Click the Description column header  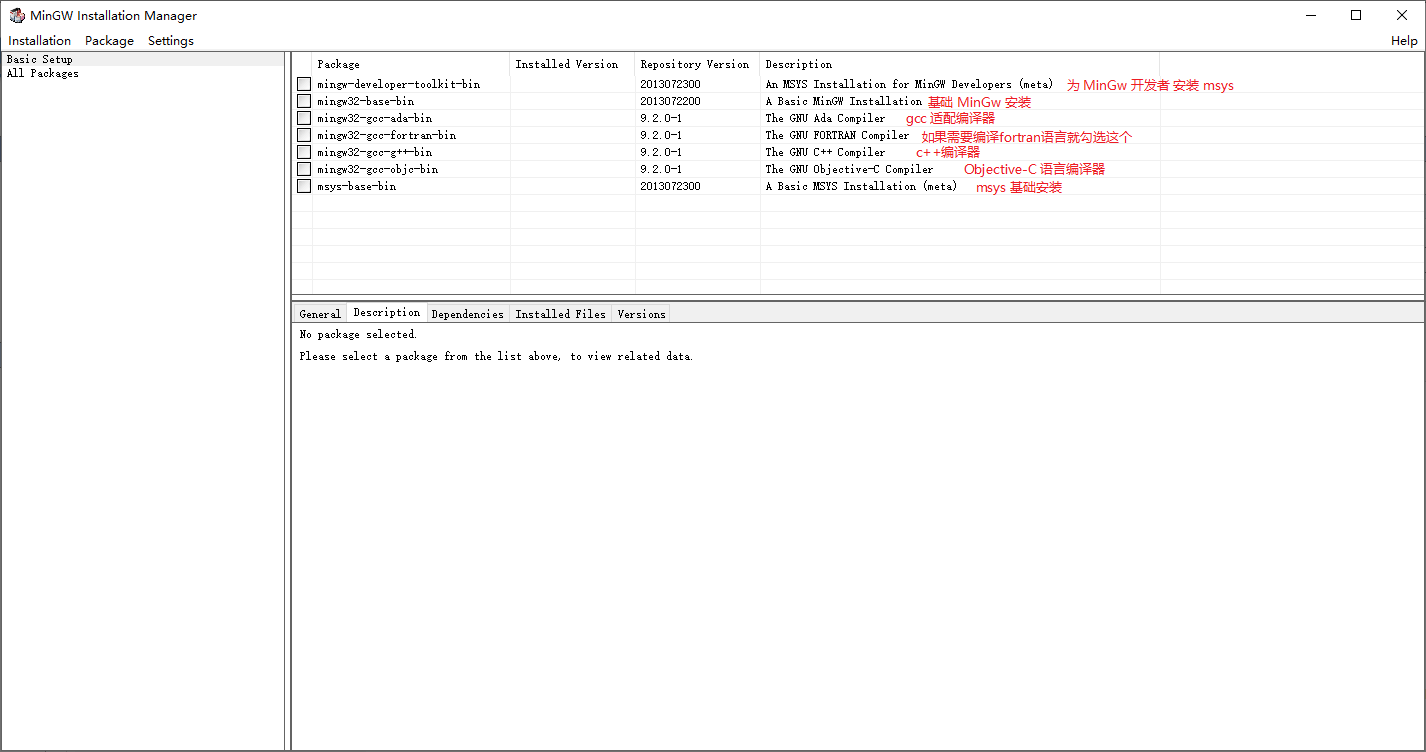point(960,64)
